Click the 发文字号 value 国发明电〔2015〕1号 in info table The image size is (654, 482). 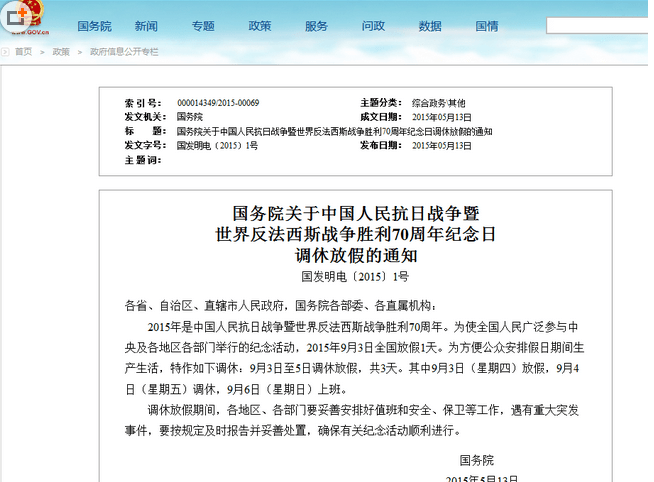click(217, 146)
